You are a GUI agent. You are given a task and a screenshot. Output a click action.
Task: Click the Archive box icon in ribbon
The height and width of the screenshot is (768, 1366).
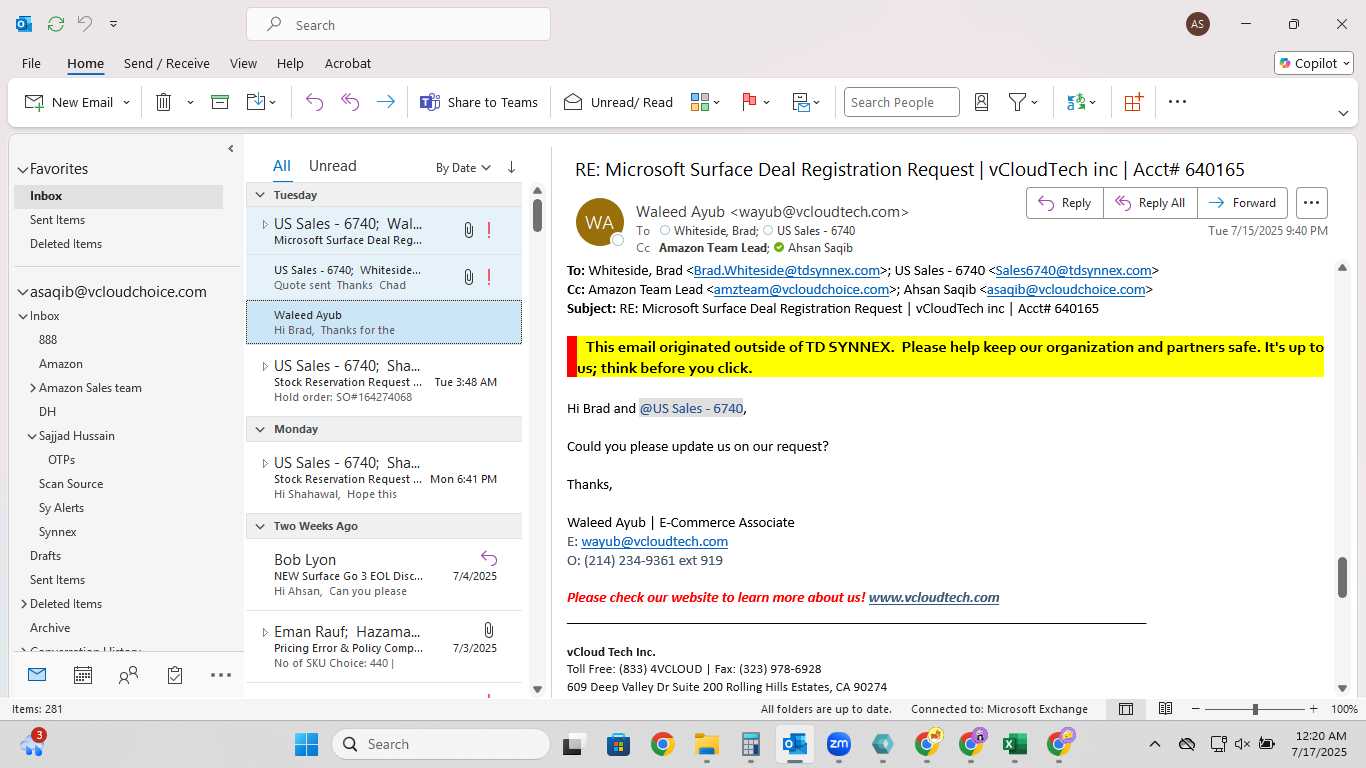[220, 102]
